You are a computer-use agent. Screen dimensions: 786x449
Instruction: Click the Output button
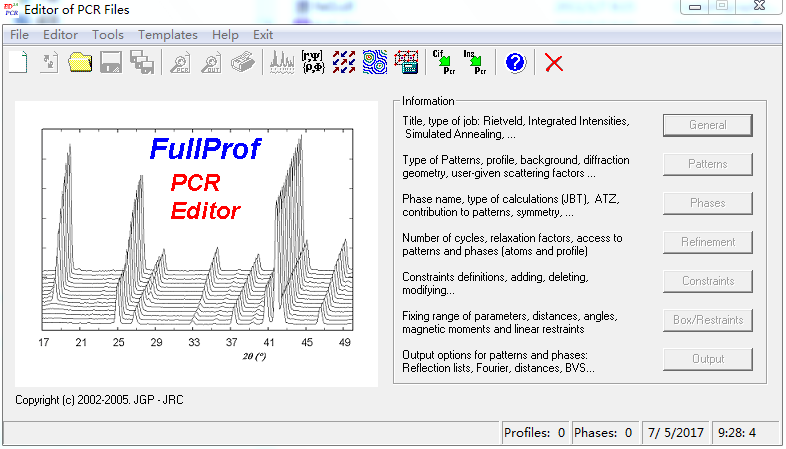pos(708,360)
